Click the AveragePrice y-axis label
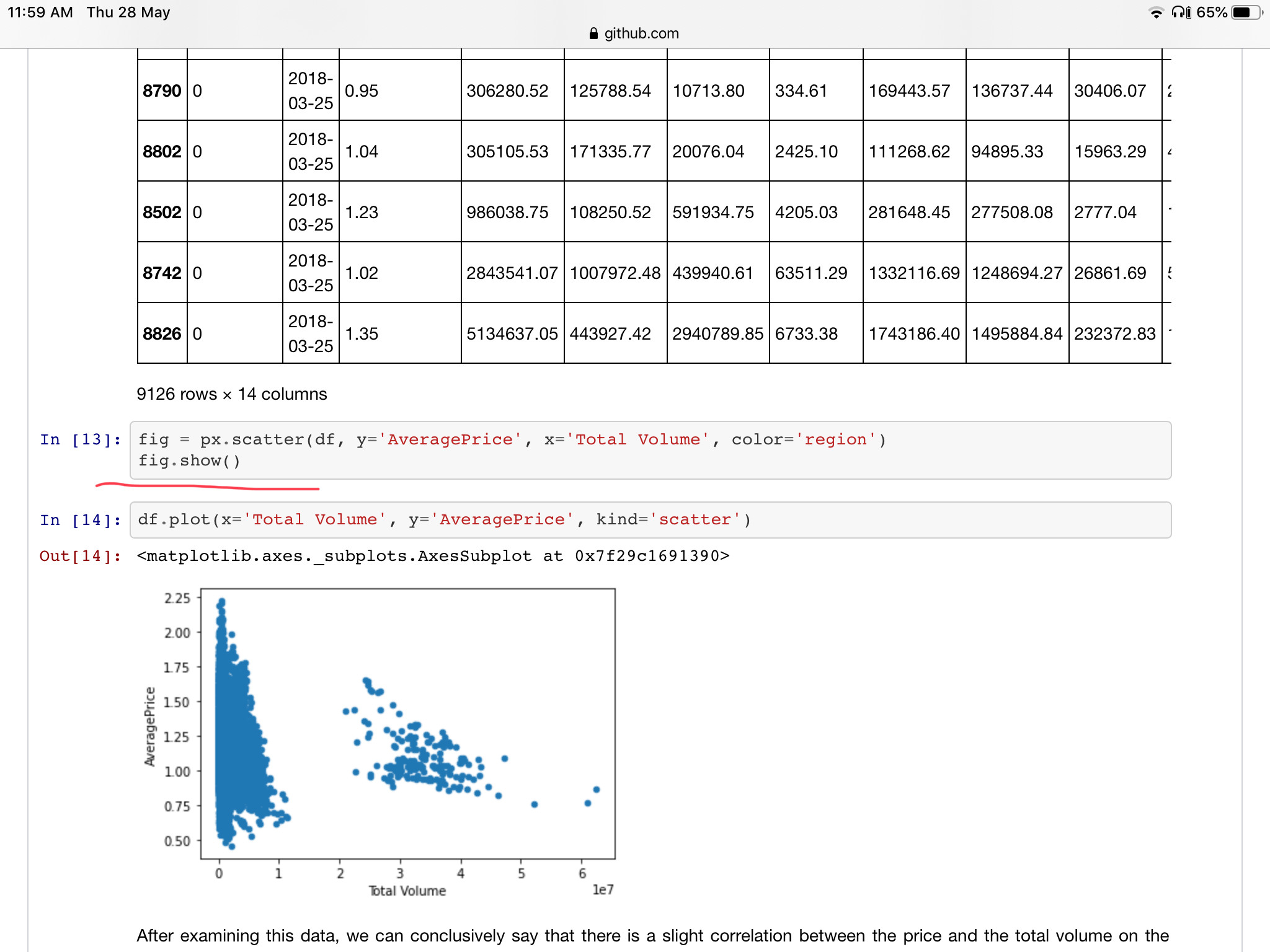 click(x=149, y=726)
